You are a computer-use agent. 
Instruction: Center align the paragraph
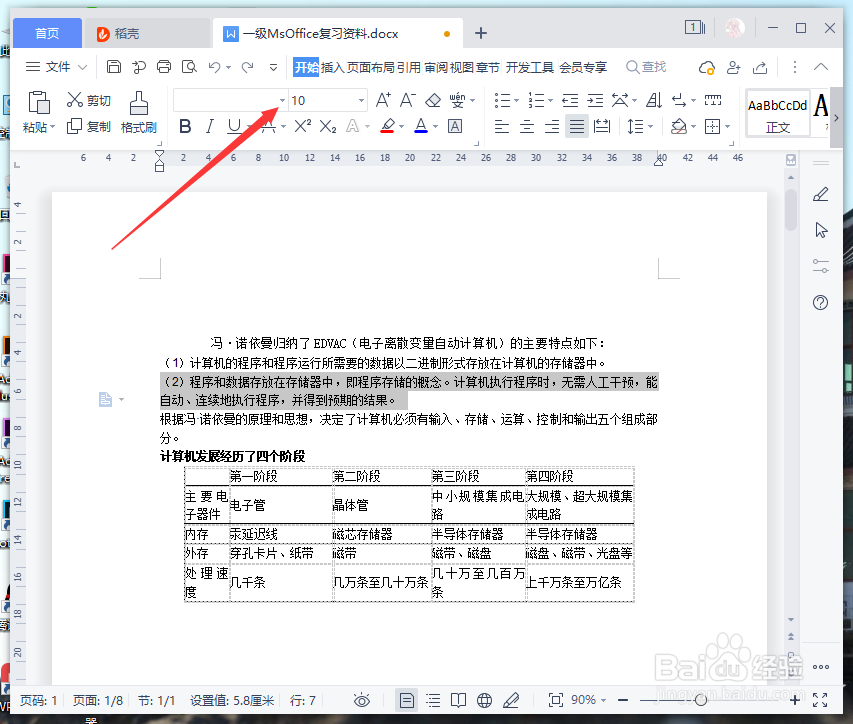tap(527, 127)
